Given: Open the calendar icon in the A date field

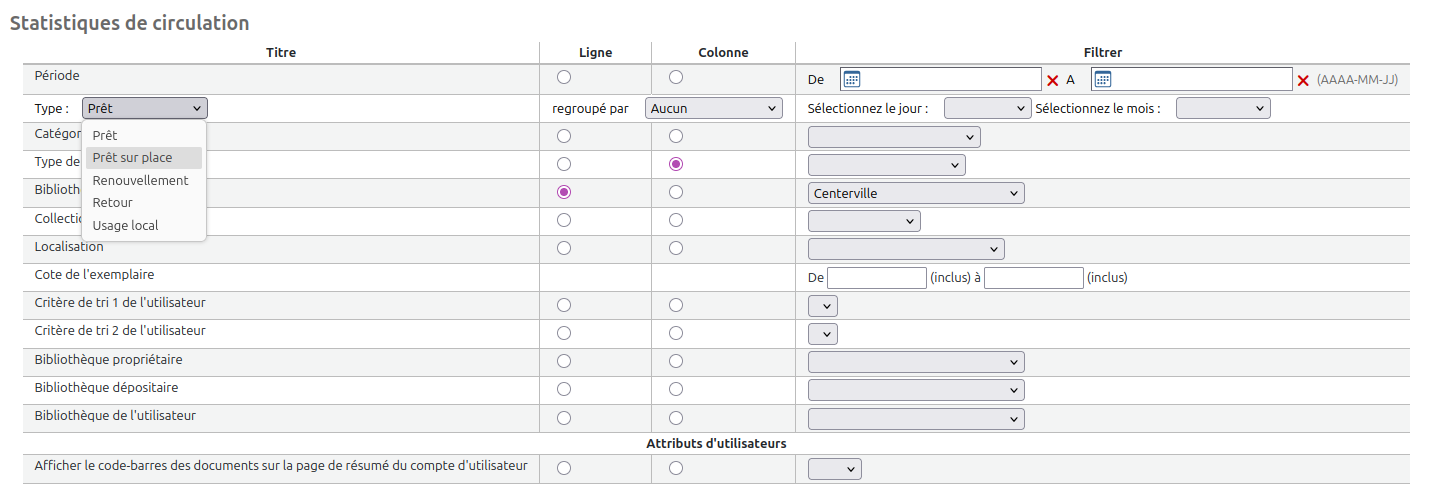Looking at the screenshot, I should click(x=1103, y=80).
